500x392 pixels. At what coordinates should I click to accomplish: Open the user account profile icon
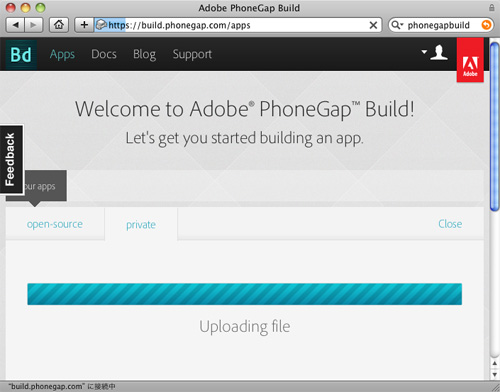(439, 53)
